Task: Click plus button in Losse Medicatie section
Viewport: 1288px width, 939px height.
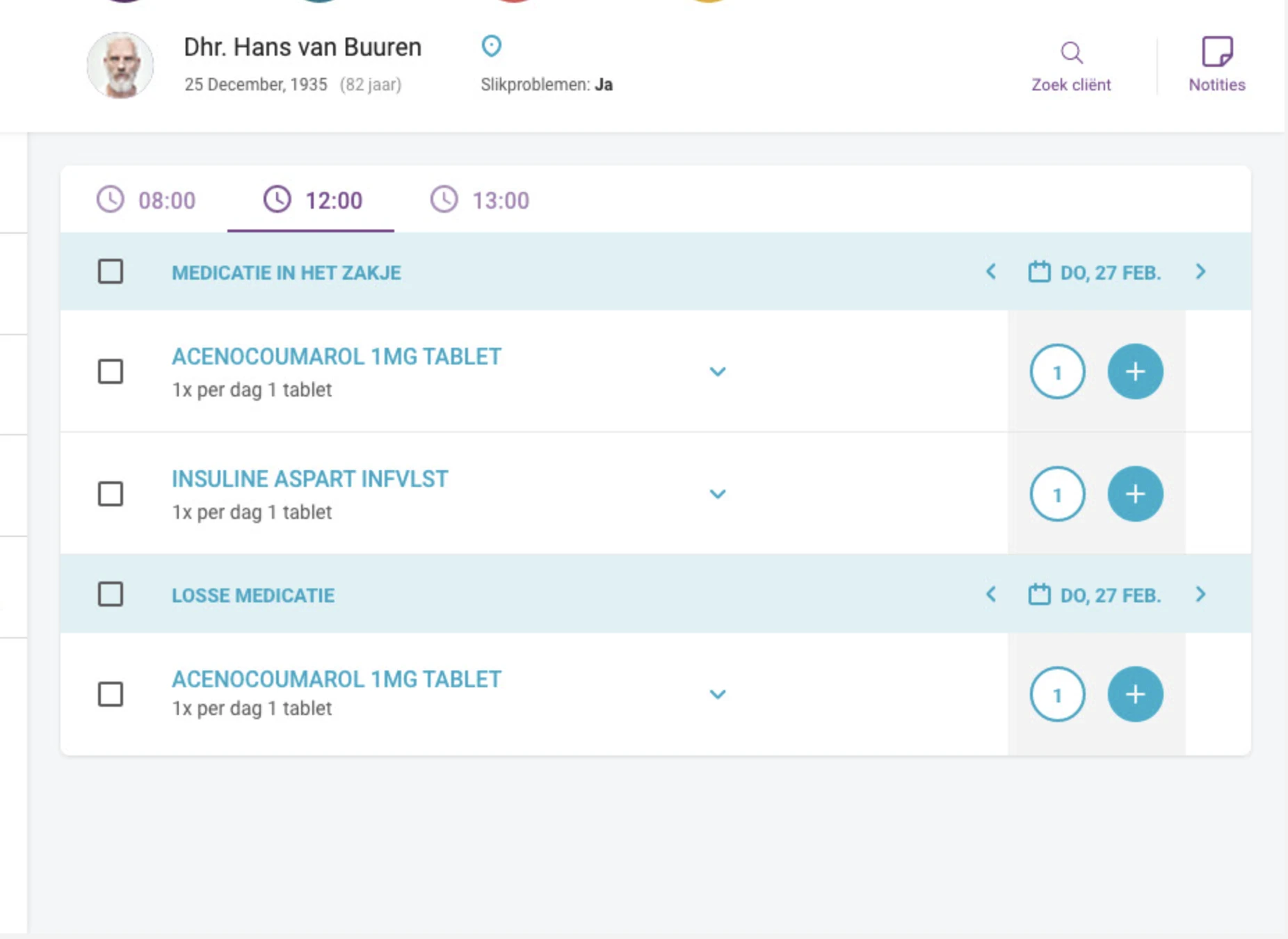Action: tap(1135, 694)
